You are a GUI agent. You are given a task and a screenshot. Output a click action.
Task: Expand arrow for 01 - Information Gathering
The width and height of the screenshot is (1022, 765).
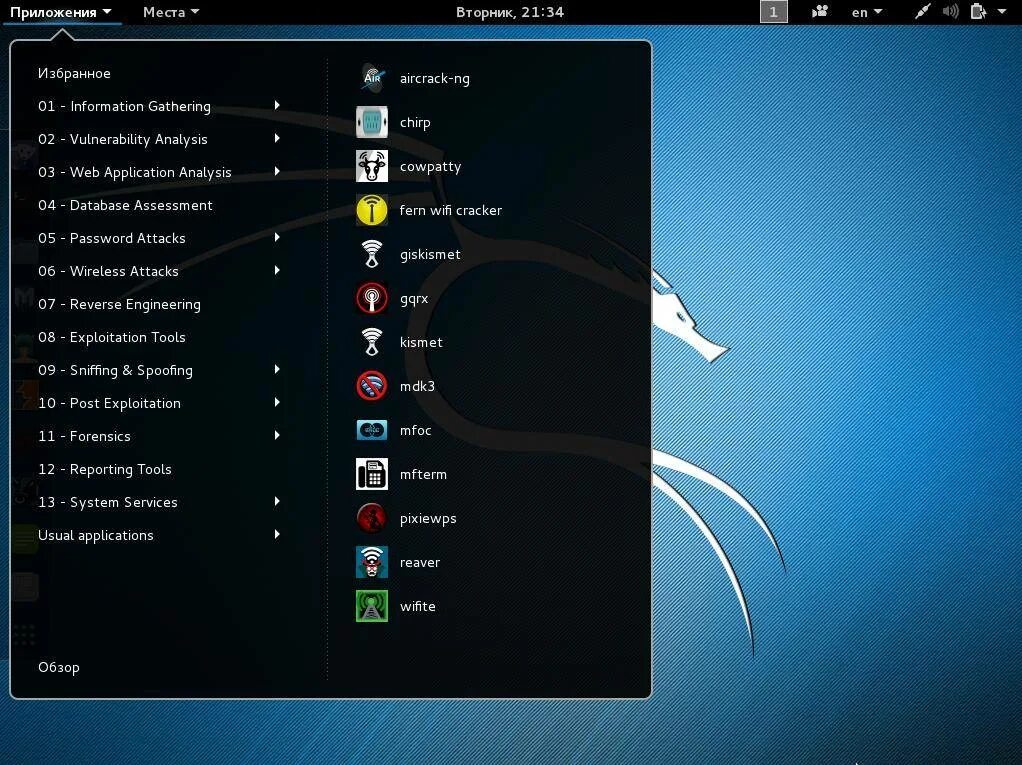click(277, 105)
